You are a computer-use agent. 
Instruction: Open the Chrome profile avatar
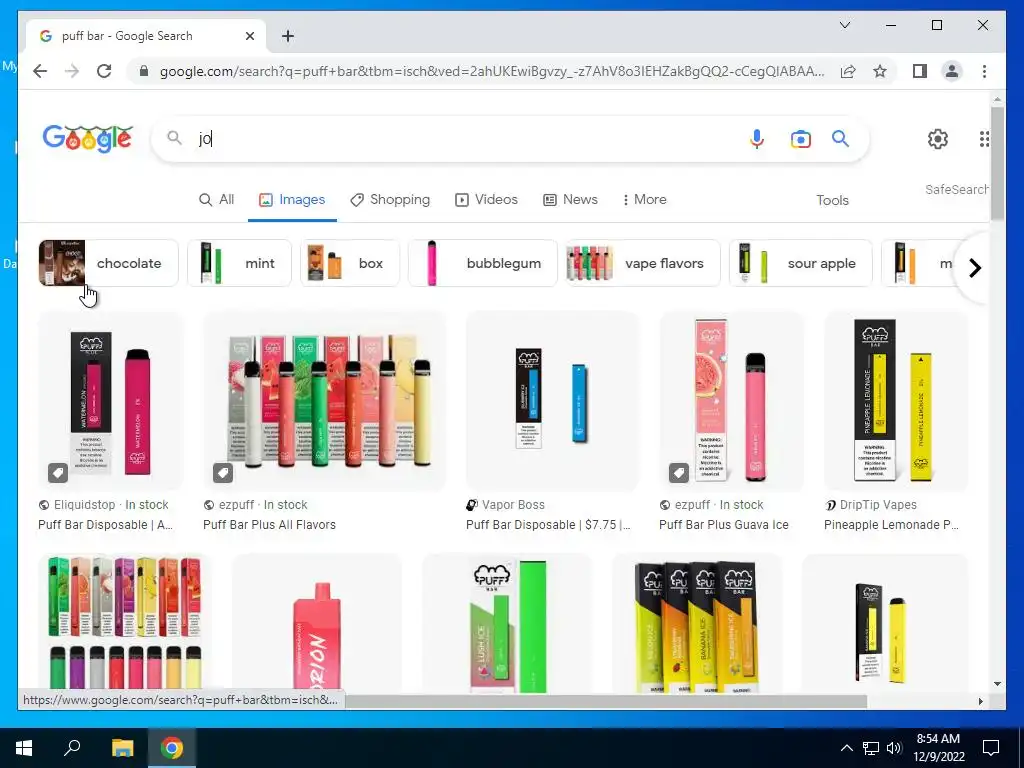[952, 71]
